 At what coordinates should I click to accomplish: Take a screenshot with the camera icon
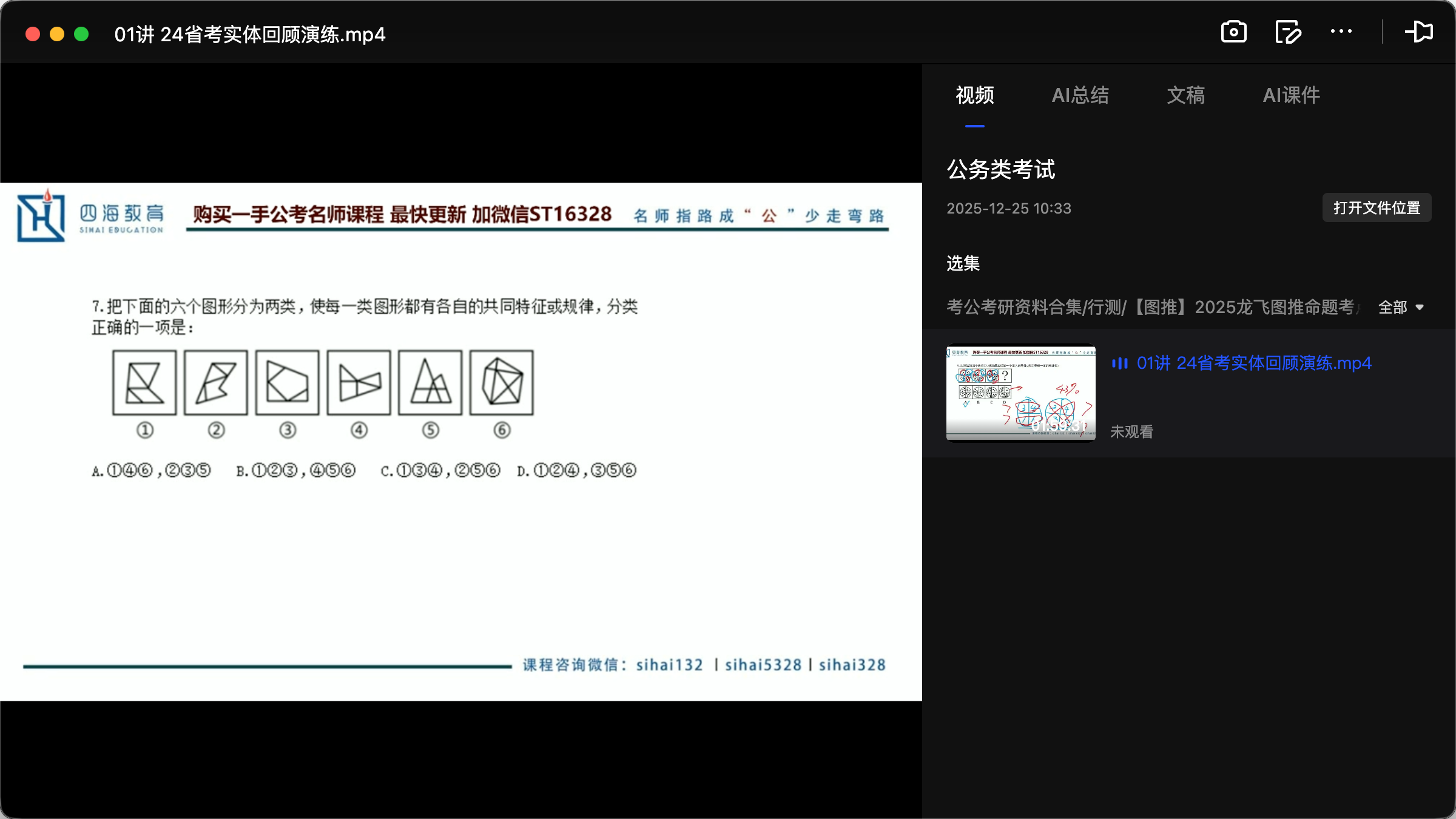point(1233,32)
